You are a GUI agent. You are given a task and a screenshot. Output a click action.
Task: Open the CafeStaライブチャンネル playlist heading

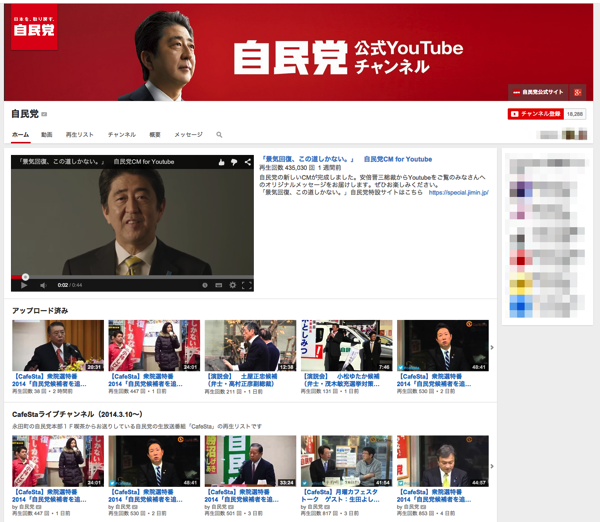77,414
